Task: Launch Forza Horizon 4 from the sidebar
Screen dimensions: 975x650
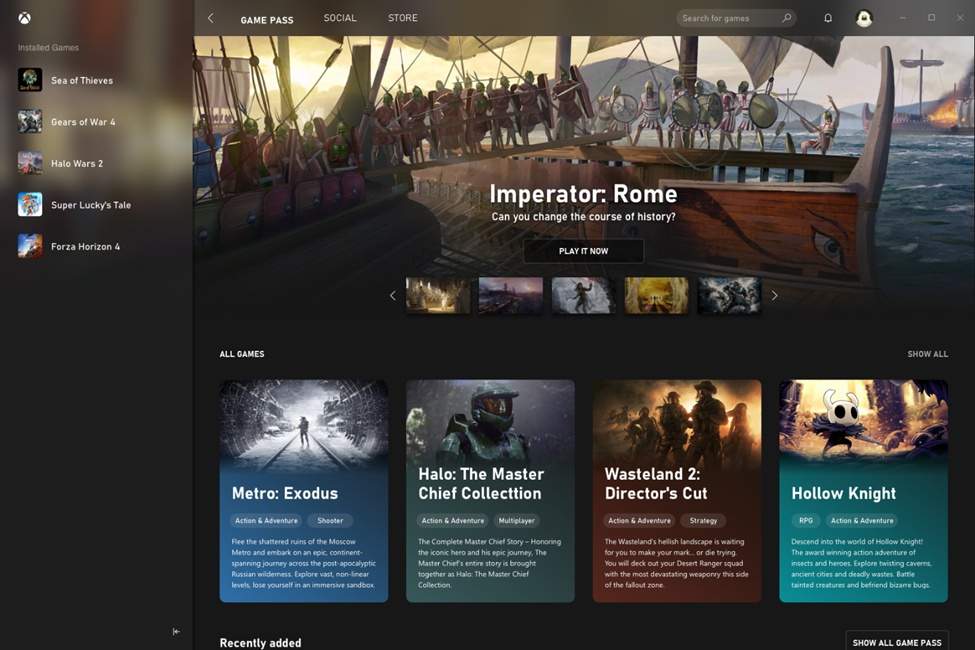Action: [x=84, y=246]
